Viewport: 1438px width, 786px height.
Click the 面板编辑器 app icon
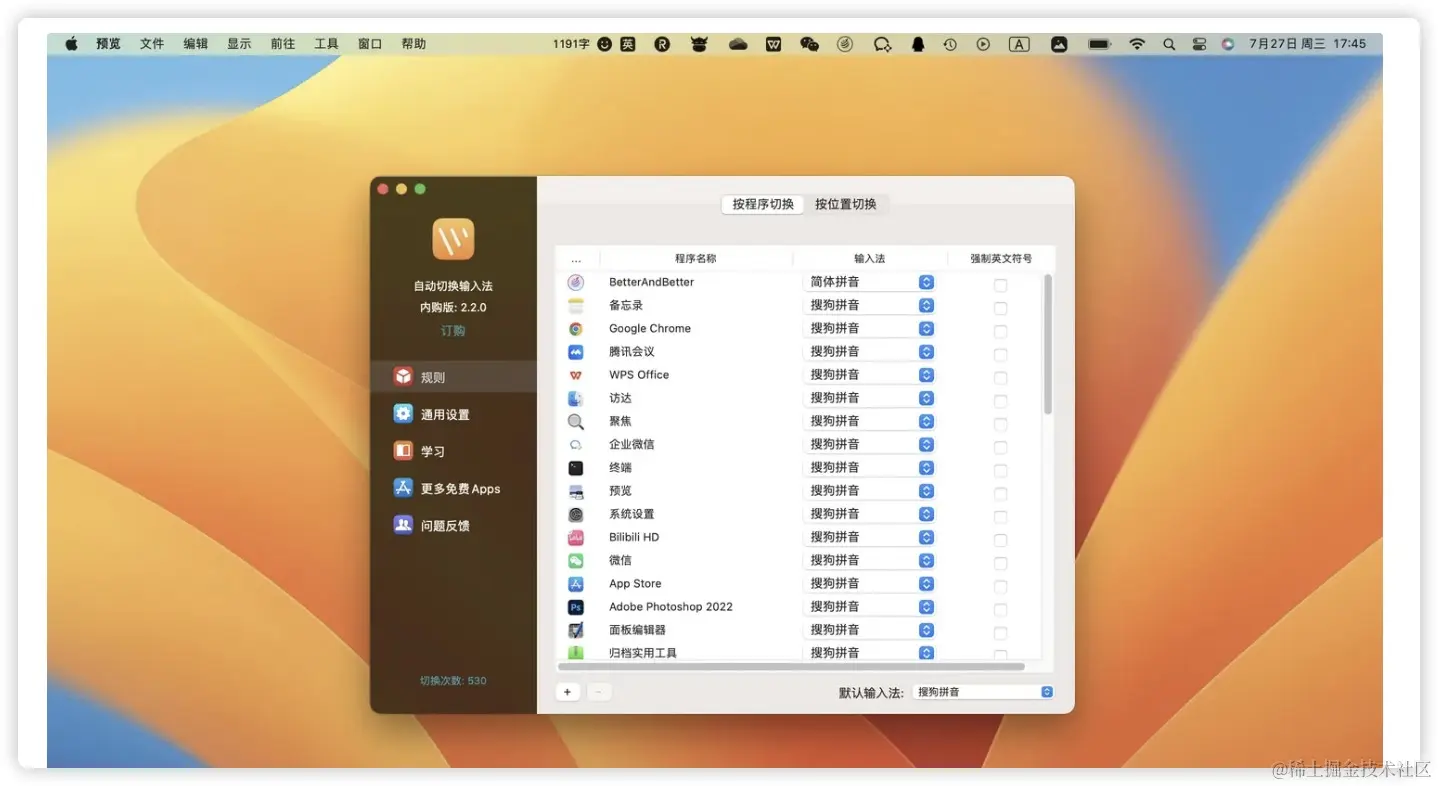[x=575, y=630]
